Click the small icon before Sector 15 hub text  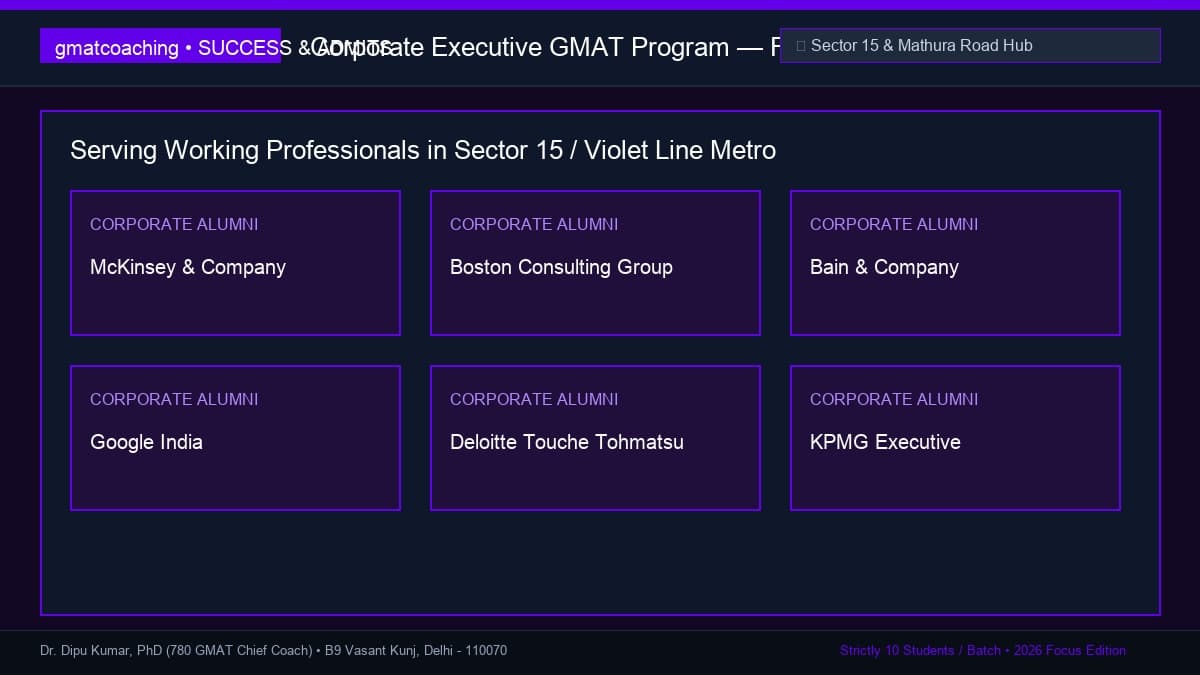pyautogui.click(x=801, y=46)
